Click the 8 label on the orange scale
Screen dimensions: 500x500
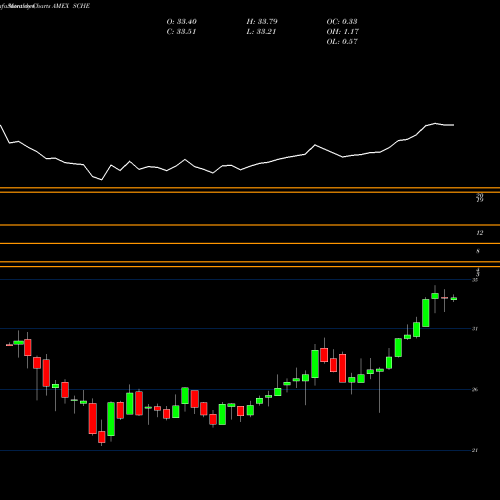coord(478,251)
